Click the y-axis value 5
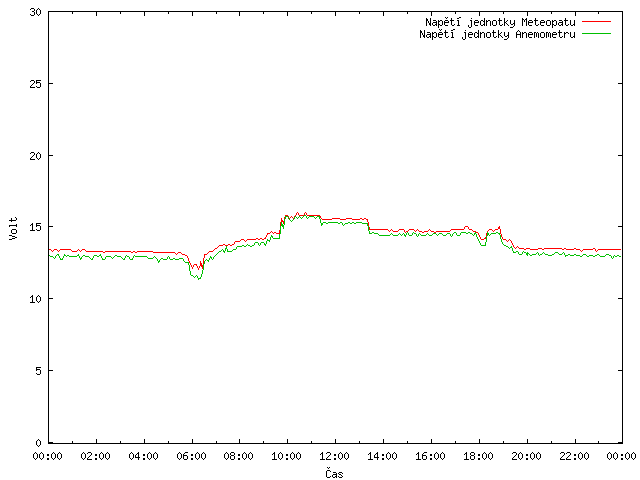Image resolution: width=640 pixels, height=480 pixels. click(38, 371)
